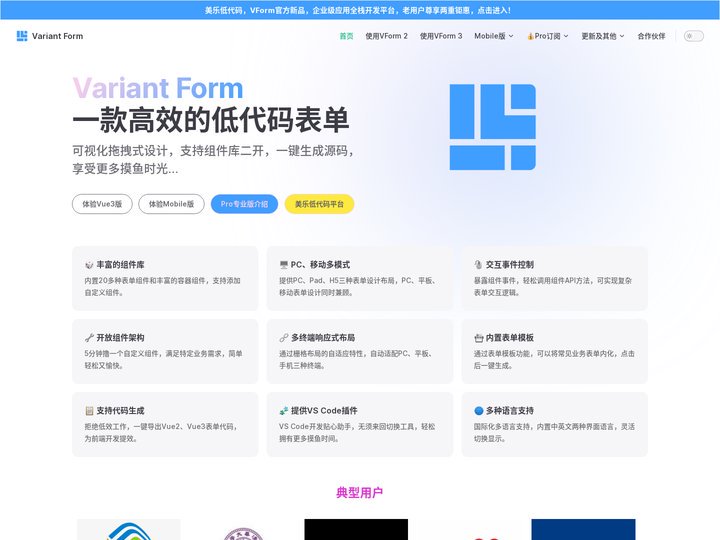
Task: Click the 体验Mobile版 button
Action: point(171,204)
